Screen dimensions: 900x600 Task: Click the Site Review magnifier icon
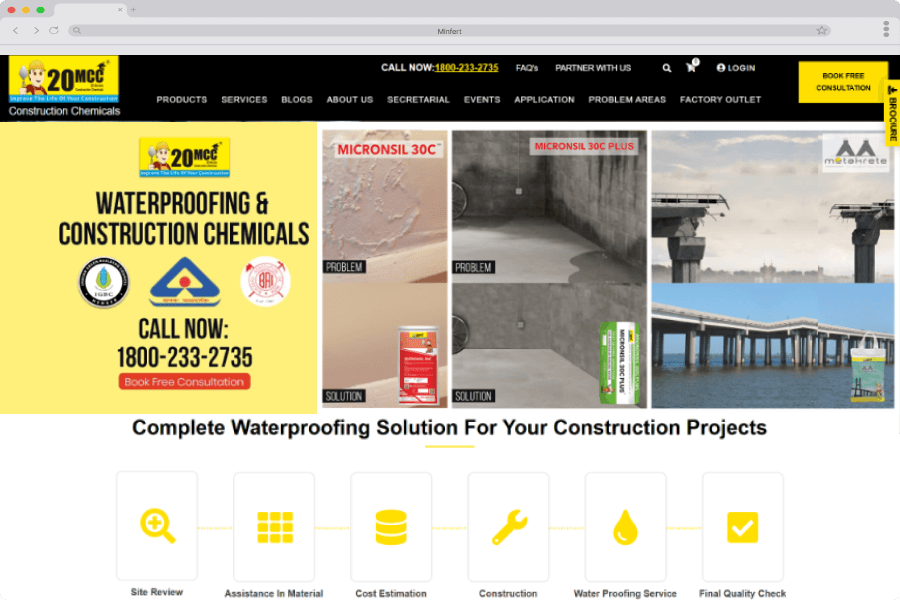click(x=157, y=525)
